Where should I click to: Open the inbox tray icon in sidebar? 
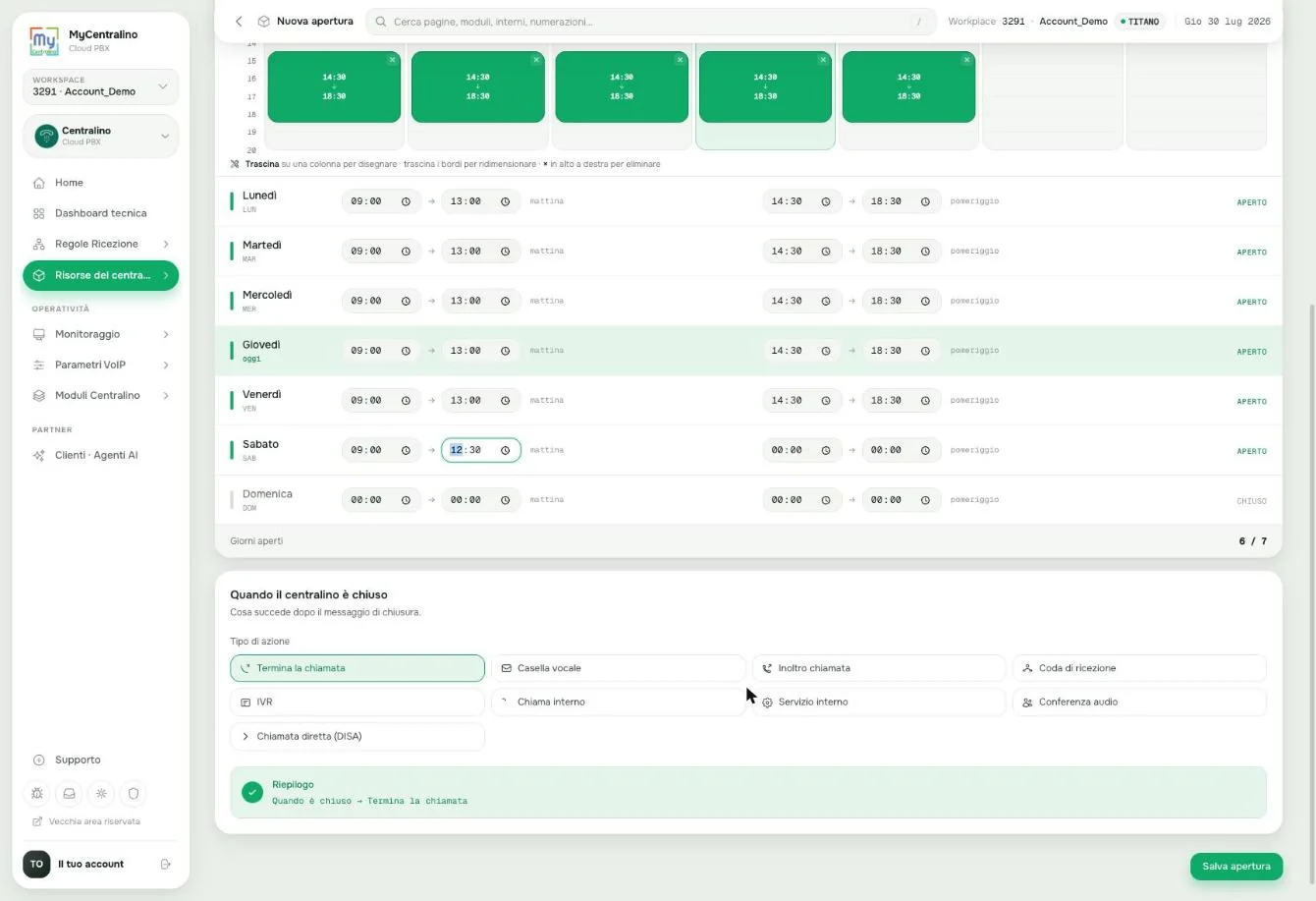tap(70, 793)
